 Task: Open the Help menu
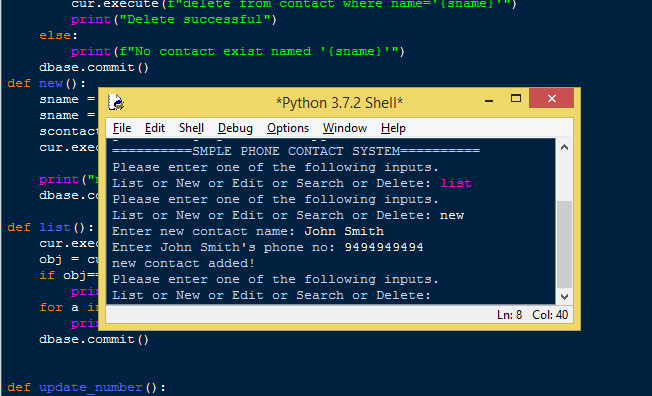393,128
